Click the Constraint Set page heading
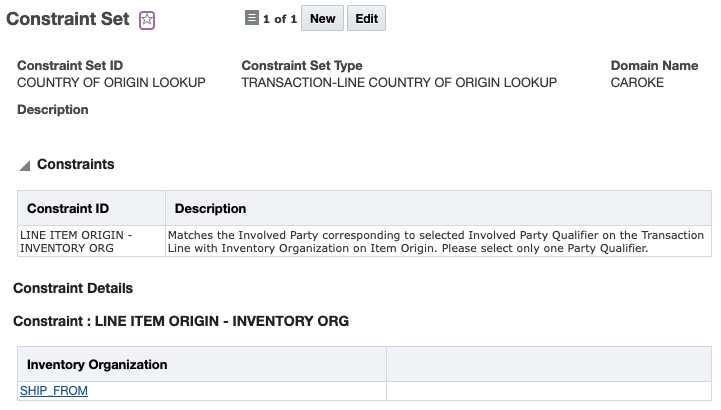Screen dimensions: 721x410 coord(67,20)
